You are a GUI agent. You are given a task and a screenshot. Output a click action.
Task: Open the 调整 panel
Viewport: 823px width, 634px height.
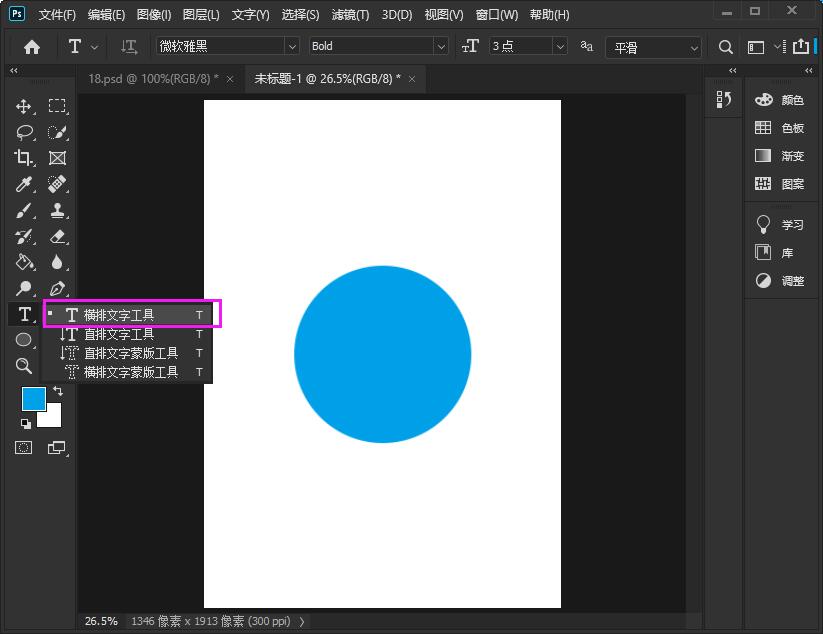point(779,281)
